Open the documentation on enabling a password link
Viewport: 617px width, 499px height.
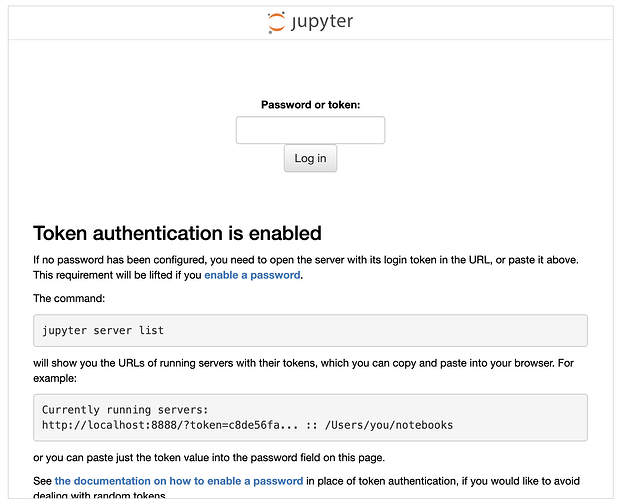[x=179, y=481]
